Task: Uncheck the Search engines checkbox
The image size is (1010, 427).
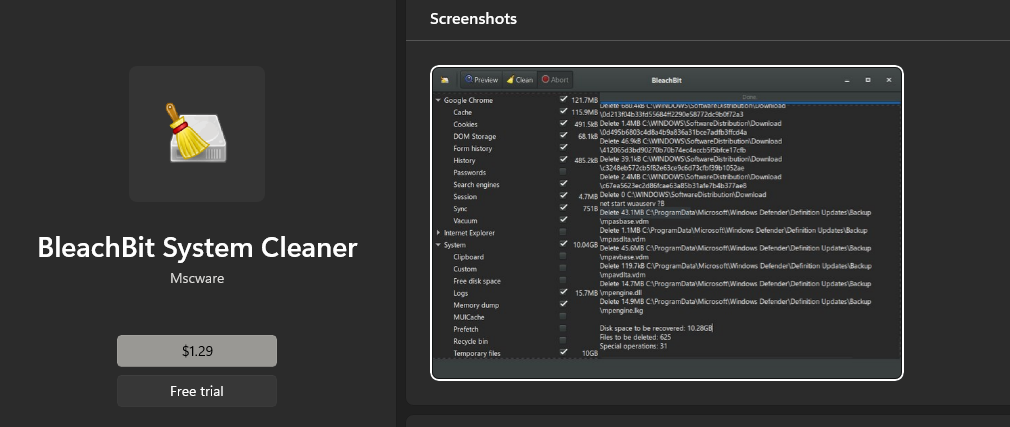Action: (x=564, y=184)
